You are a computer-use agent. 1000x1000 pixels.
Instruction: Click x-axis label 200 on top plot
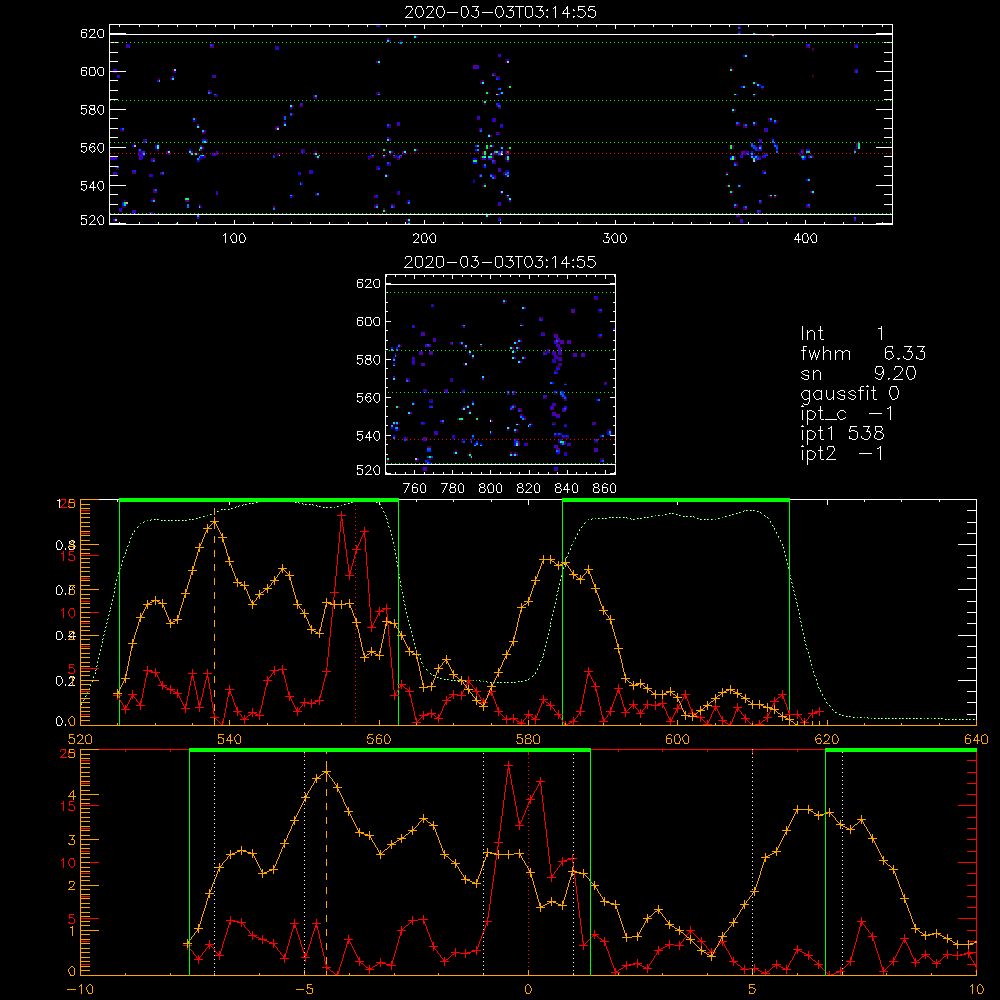[x=424, y=239]
